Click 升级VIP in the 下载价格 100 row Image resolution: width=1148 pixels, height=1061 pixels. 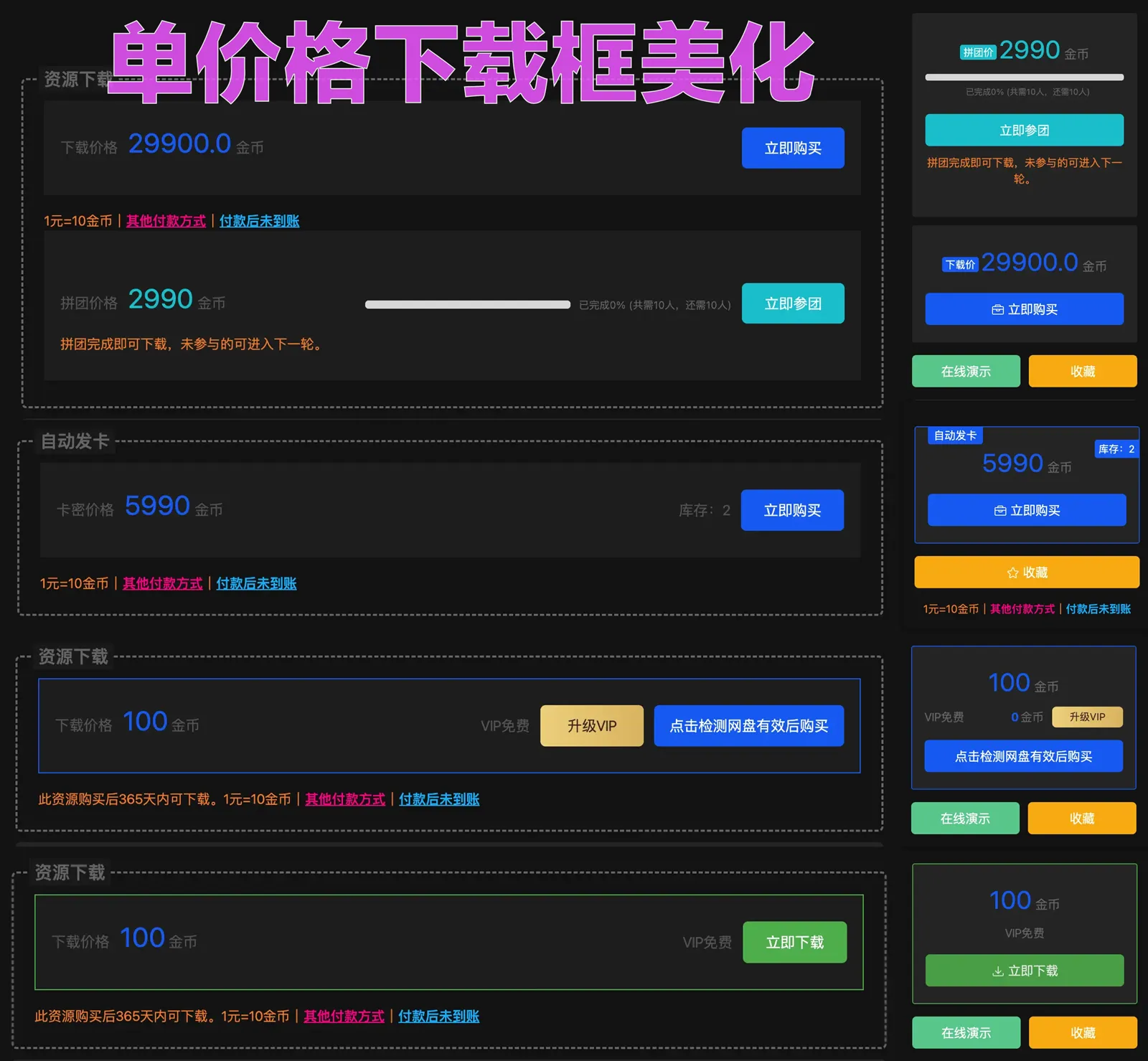pos(592,726)
